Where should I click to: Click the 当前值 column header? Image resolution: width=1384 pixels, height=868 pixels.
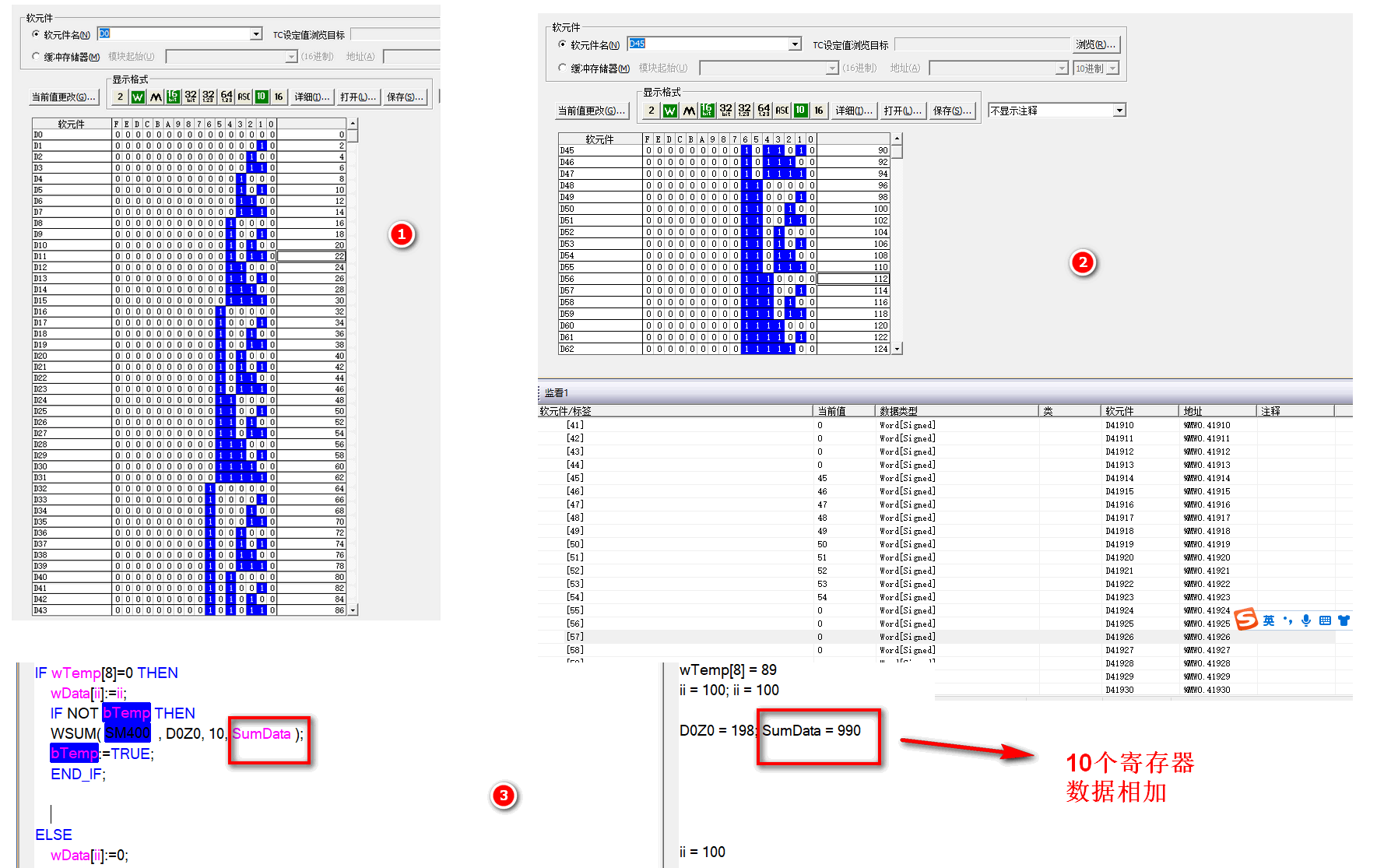click(x=831, y=411)
